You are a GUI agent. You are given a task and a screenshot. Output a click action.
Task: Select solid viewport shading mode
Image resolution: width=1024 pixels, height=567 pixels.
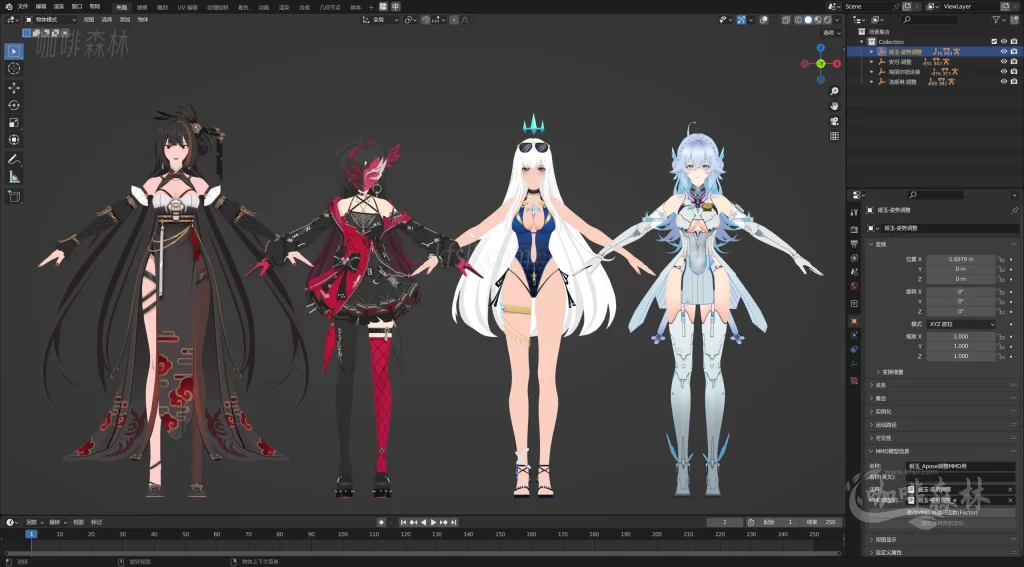click(808, 20)
